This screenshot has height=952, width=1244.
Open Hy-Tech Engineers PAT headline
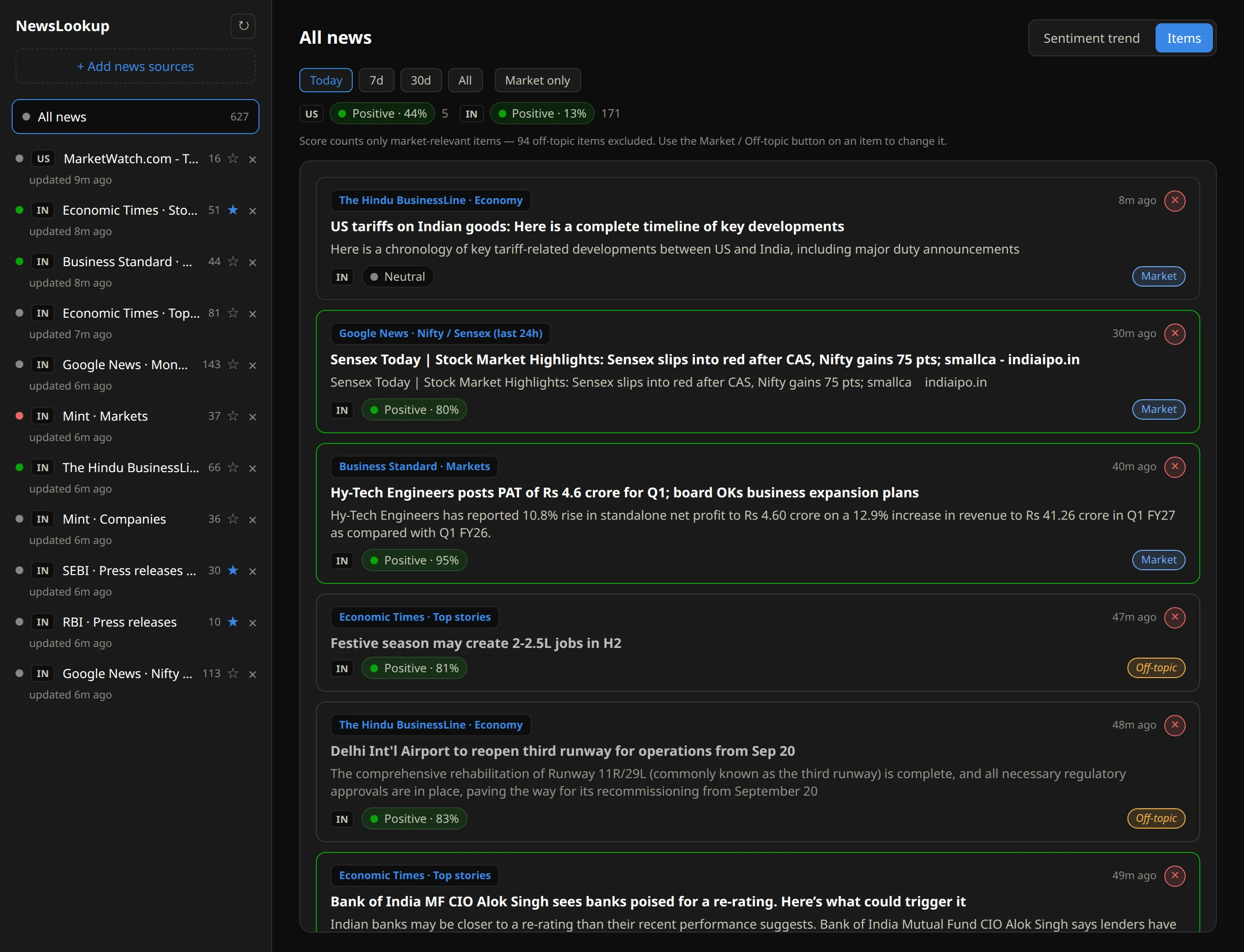coord(624,493)
